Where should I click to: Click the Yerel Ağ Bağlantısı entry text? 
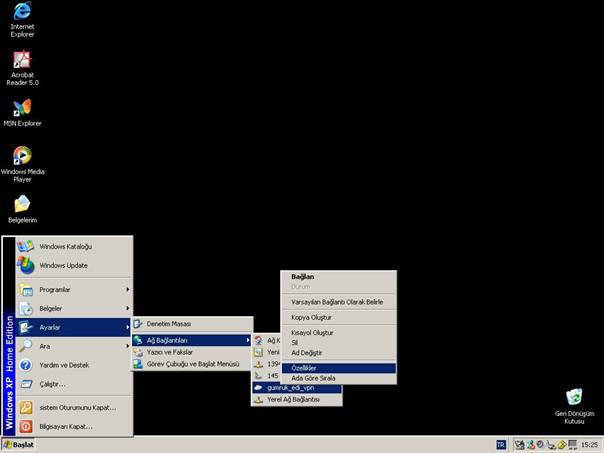click(x=293, y=400)
